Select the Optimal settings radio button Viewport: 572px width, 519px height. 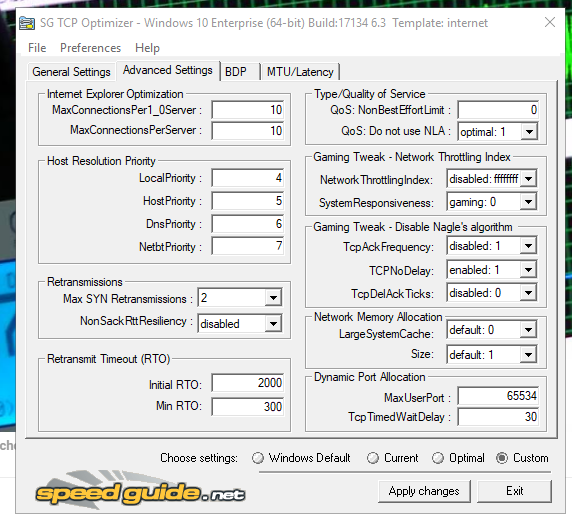[x=438, y=458]
